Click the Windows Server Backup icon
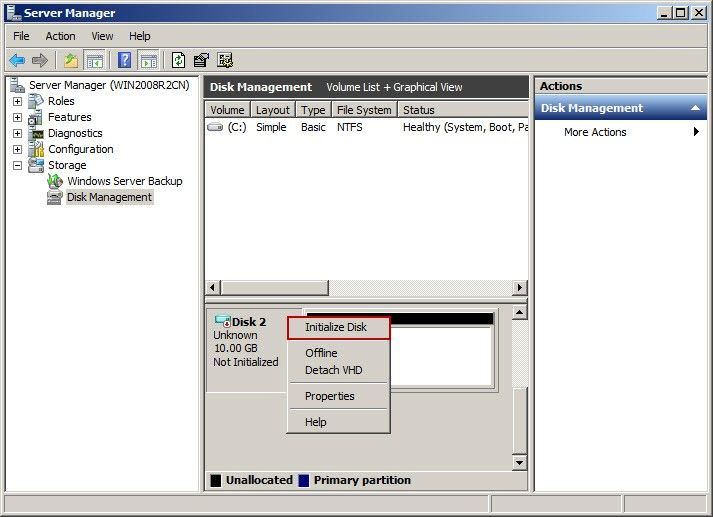Viewport: 713px width, 517px height. pos(55,181)
